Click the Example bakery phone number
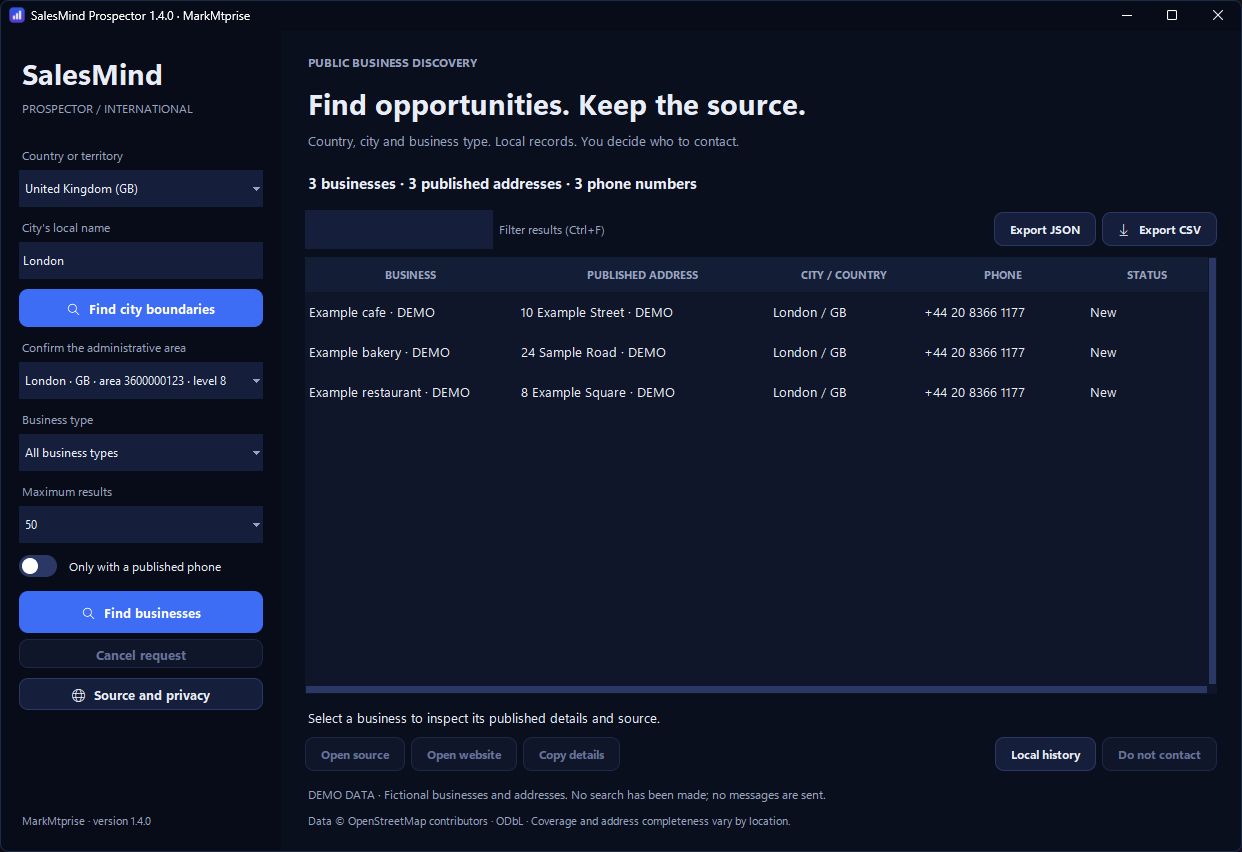 [974, 352]
